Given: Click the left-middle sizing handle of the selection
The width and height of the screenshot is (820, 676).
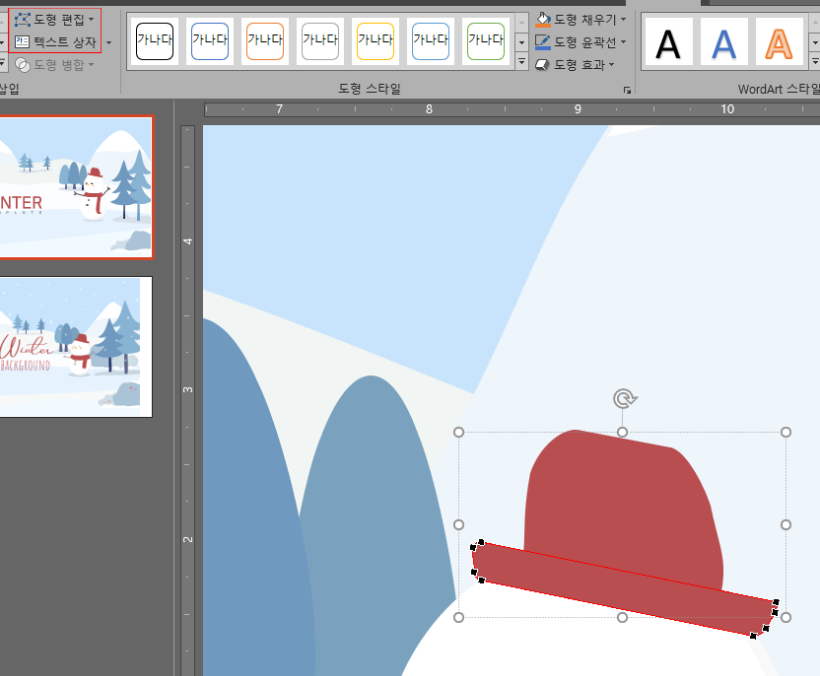Looking at the screenshot, I should tap(459, 524).
